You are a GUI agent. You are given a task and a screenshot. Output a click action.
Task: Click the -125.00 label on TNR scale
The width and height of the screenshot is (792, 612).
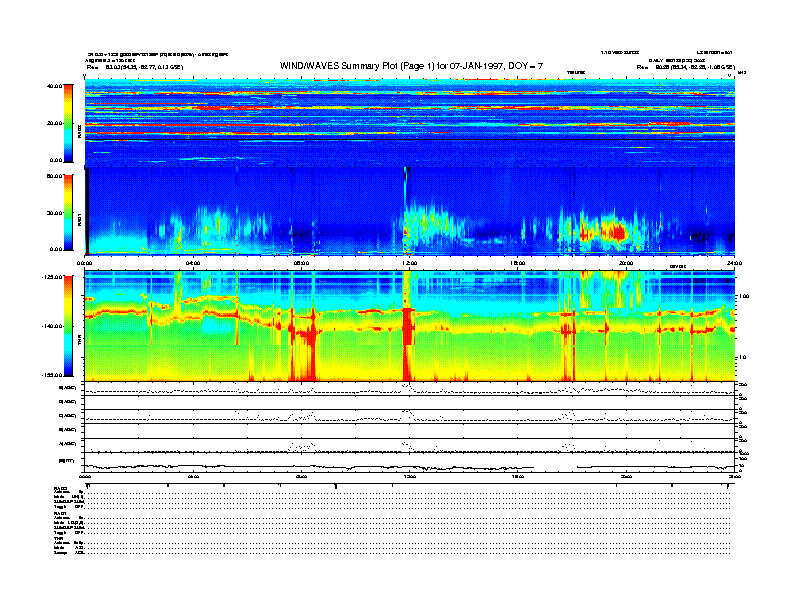[x=53, y=277]
